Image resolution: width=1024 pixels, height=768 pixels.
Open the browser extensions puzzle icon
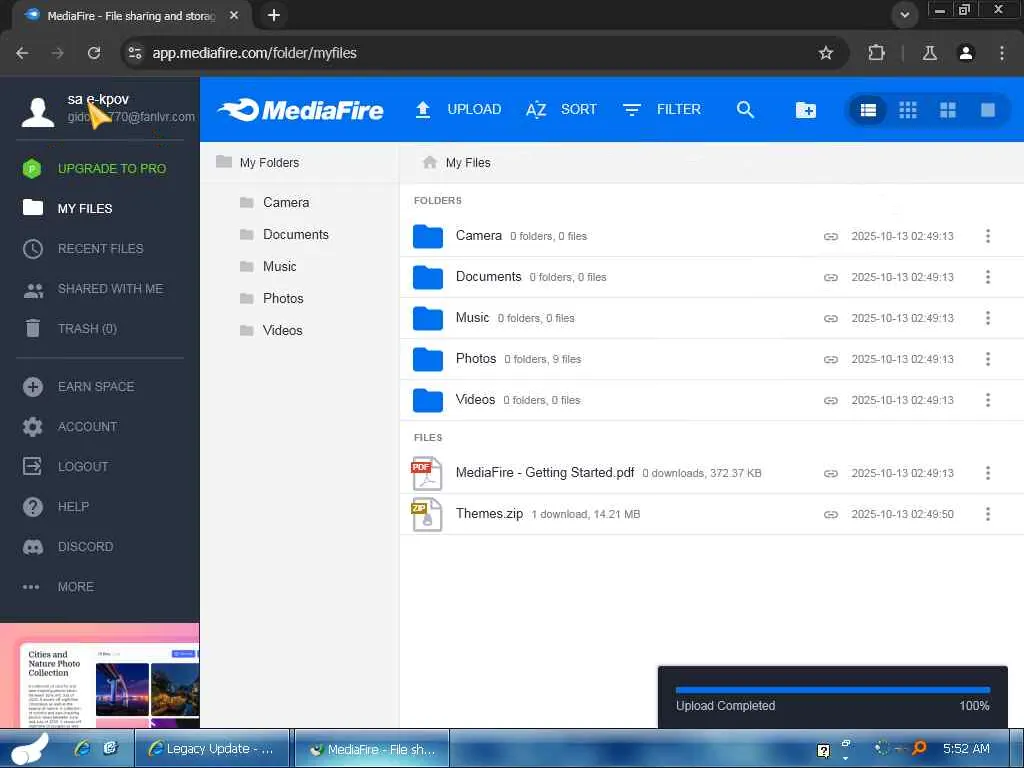click(876, 53)
